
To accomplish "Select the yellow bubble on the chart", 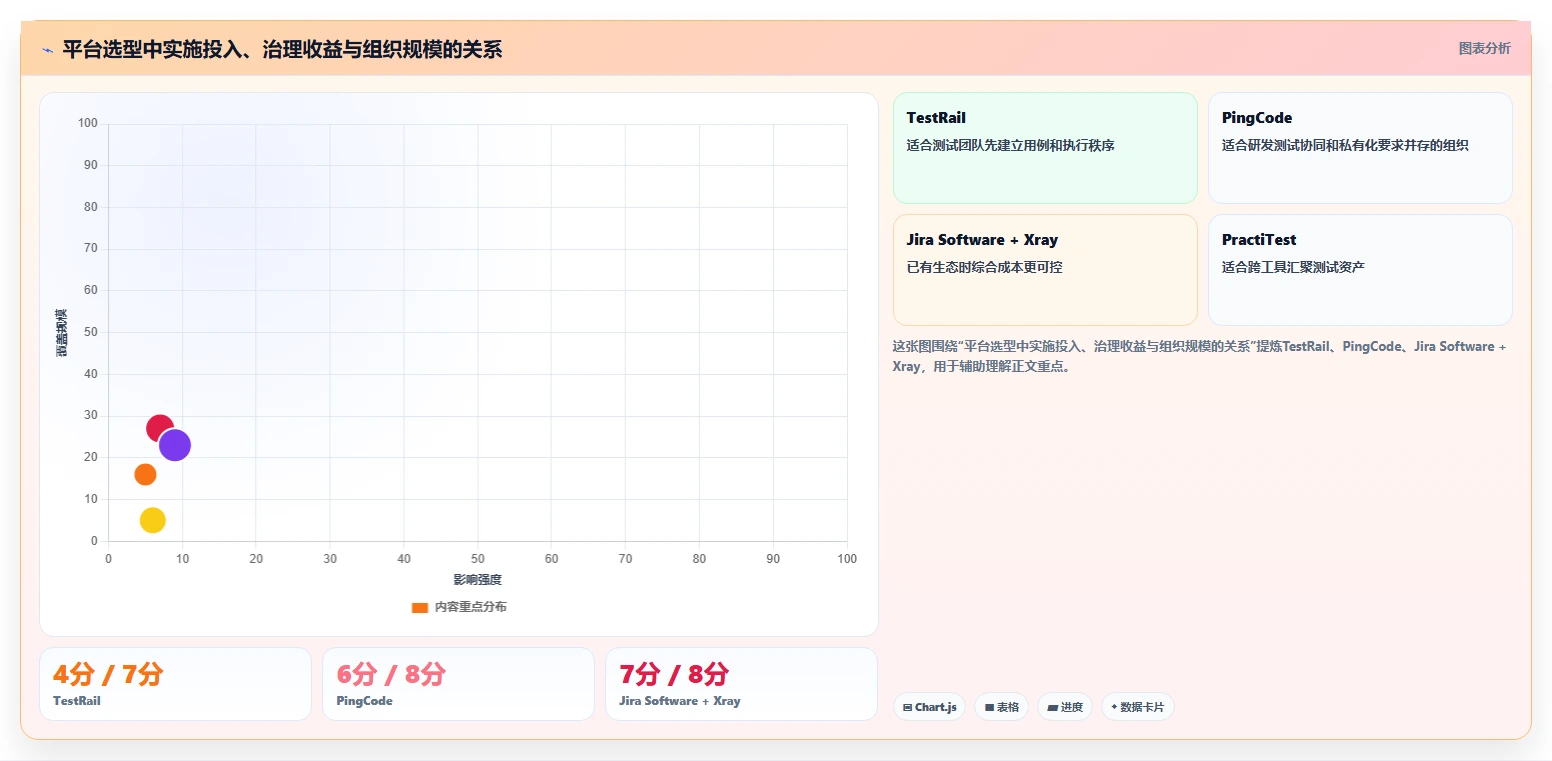I will tap(152, 520).
